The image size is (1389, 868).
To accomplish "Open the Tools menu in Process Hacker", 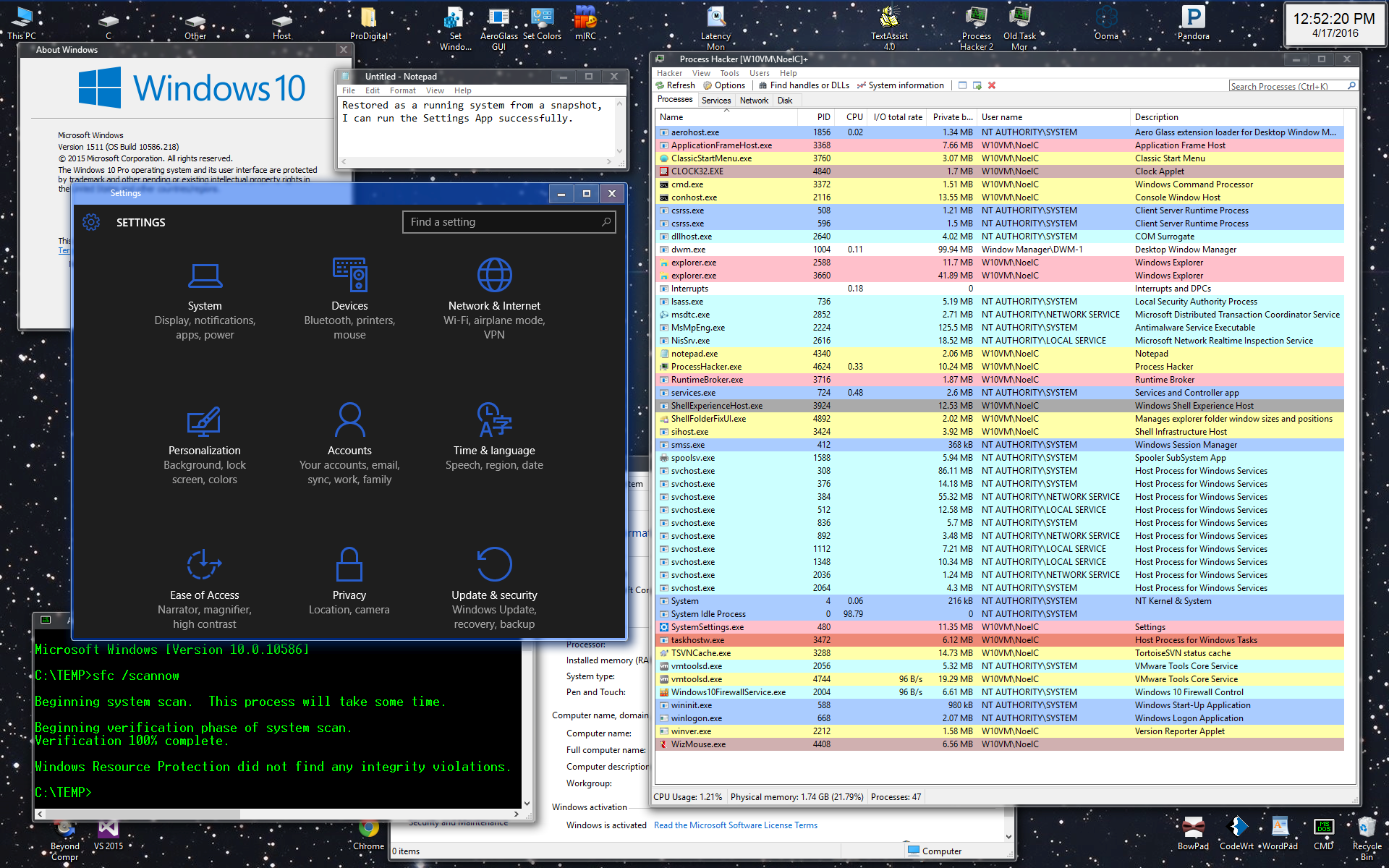I will tap(729, 73).
